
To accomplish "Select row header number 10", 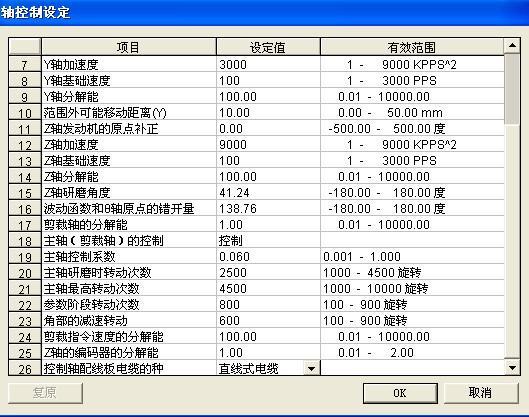I will 25,113.
